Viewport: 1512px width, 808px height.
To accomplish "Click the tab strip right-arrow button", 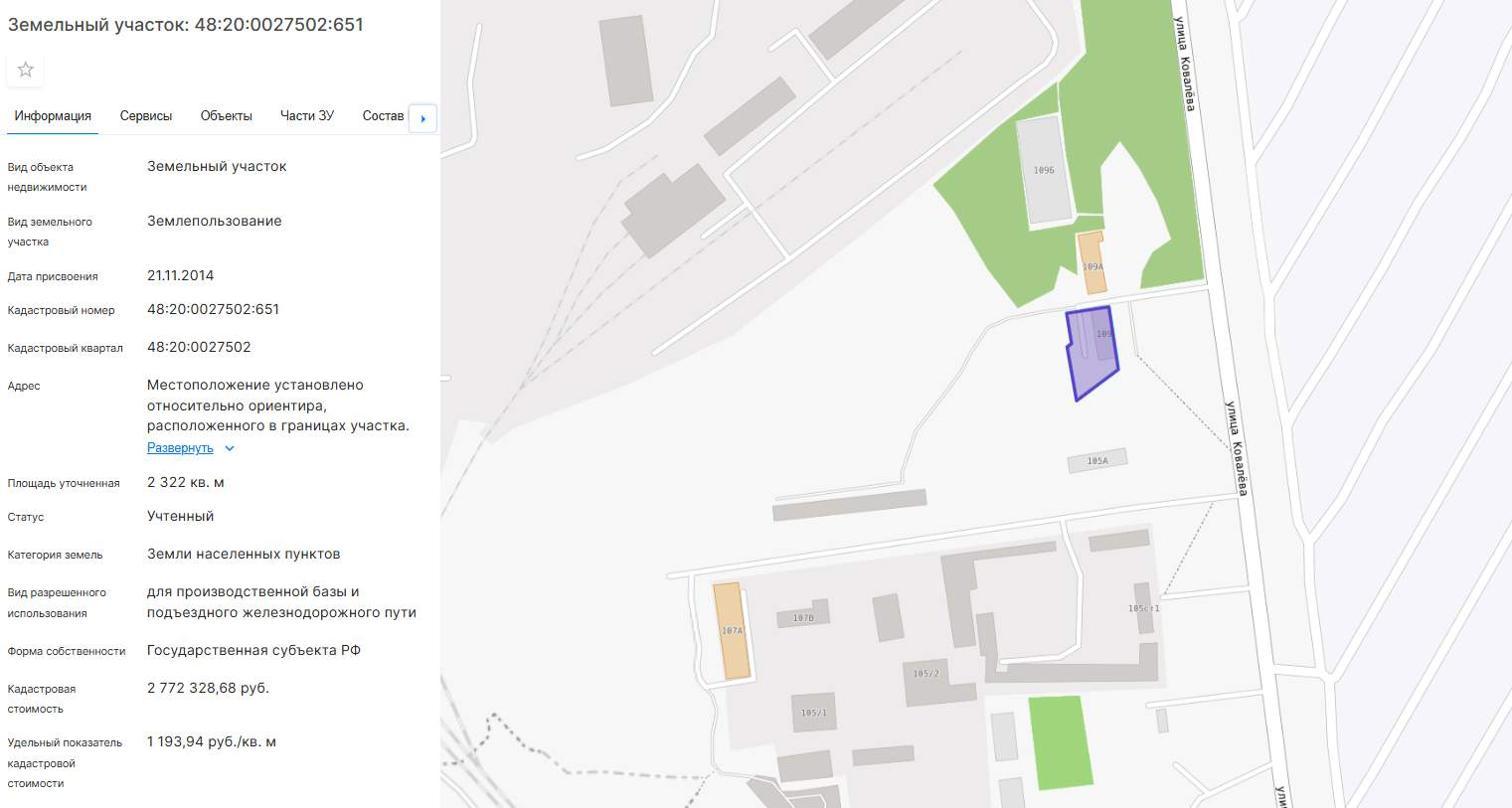I will (423, 118).
